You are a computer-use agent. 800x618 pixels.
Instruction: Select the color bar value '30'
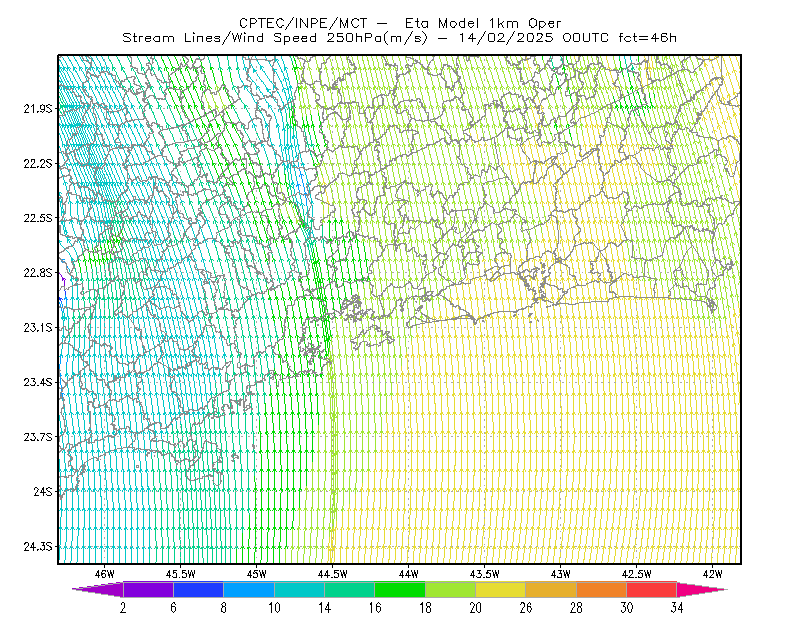tap(627, 608)
